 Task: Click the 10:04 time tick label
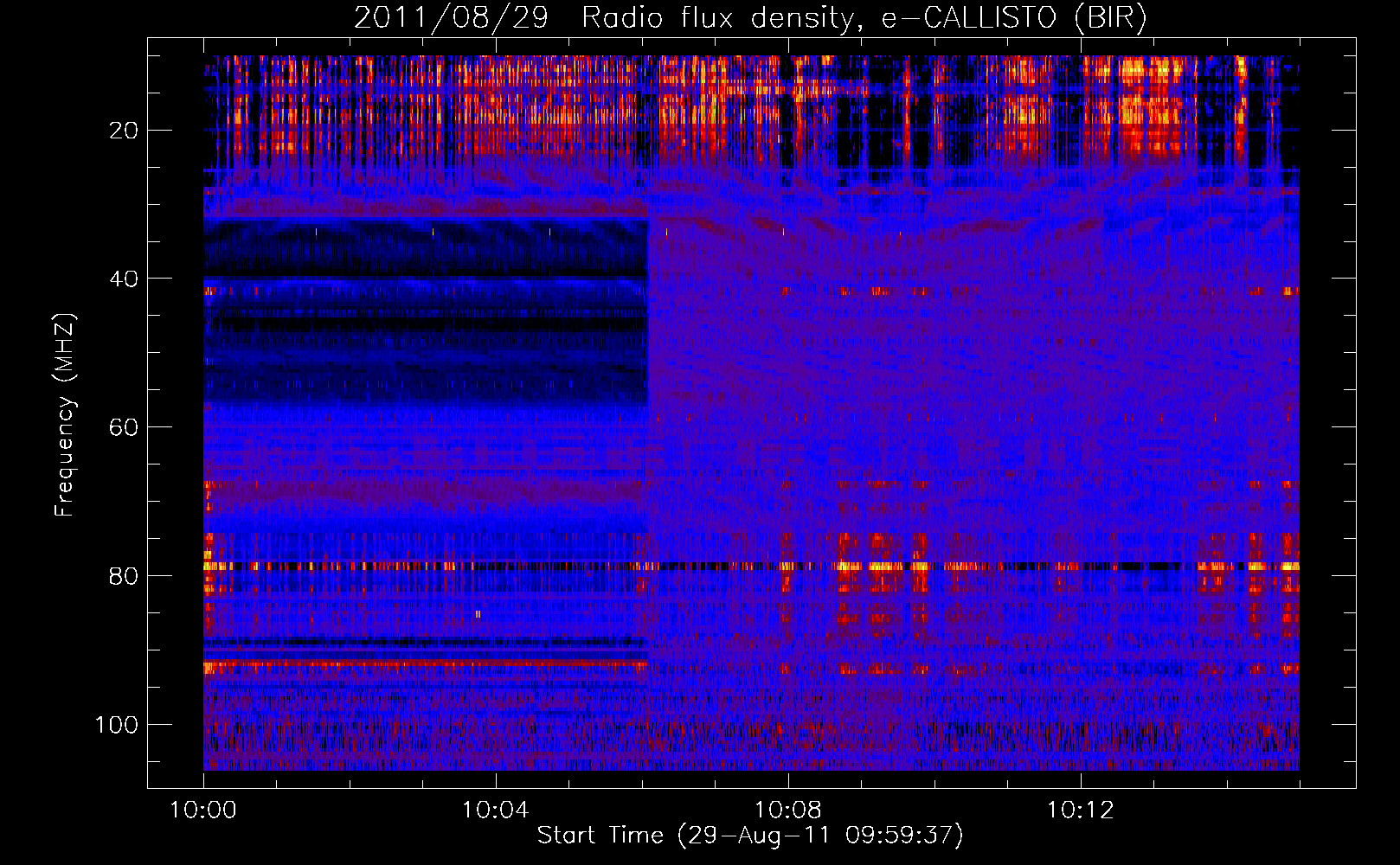pos(495,811)
